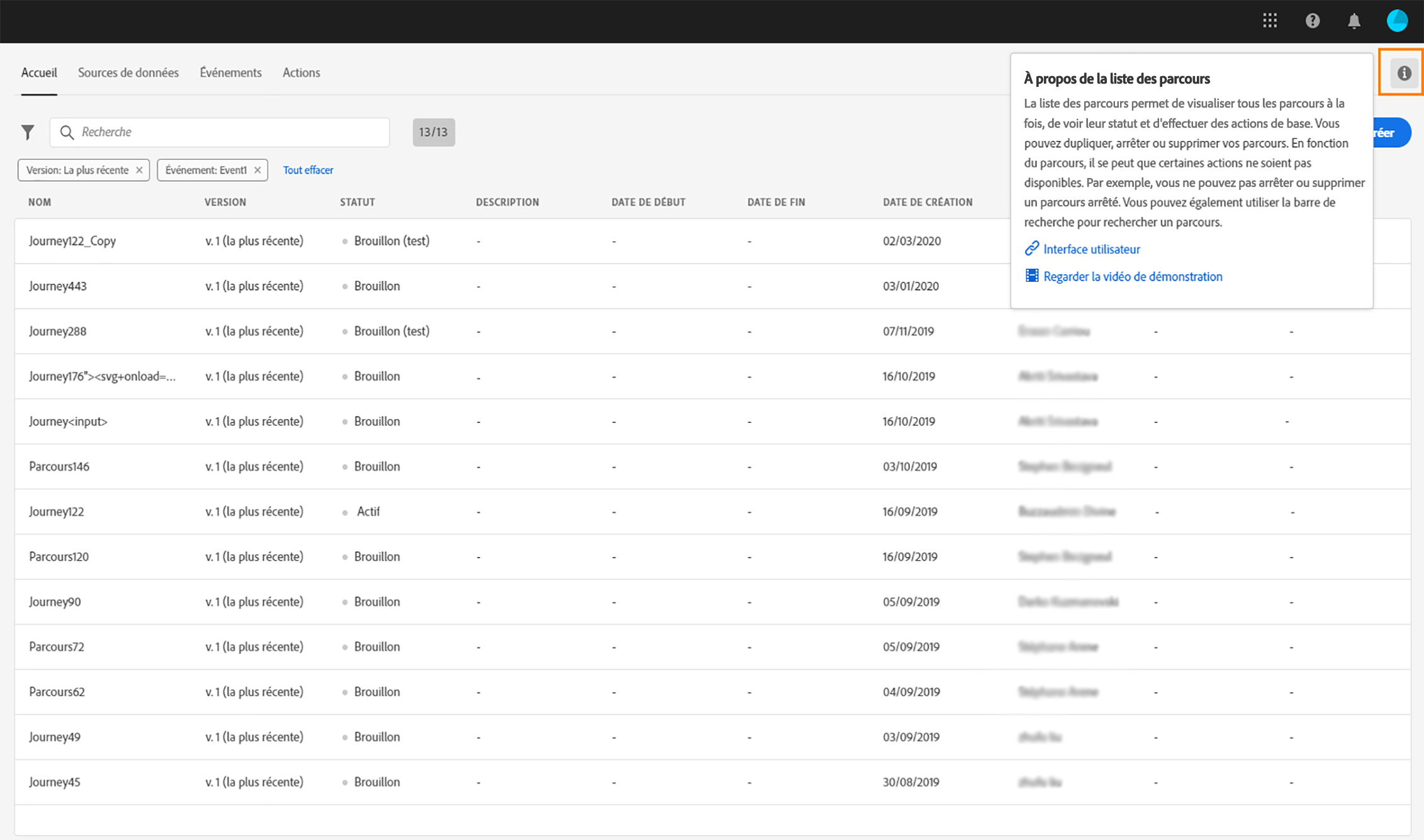Viewport: 1424px width, 840px height.
Task: Open the Journey122_Copy row
Action: [72, 241]
